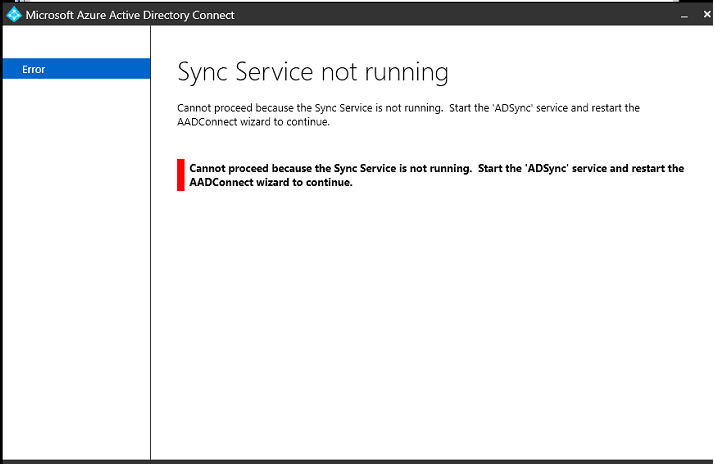The width and height of the screenshot is (715, 464).
Task: Select the Error step in sidebar
Action: pyautogui.click(x=76, y=69)
